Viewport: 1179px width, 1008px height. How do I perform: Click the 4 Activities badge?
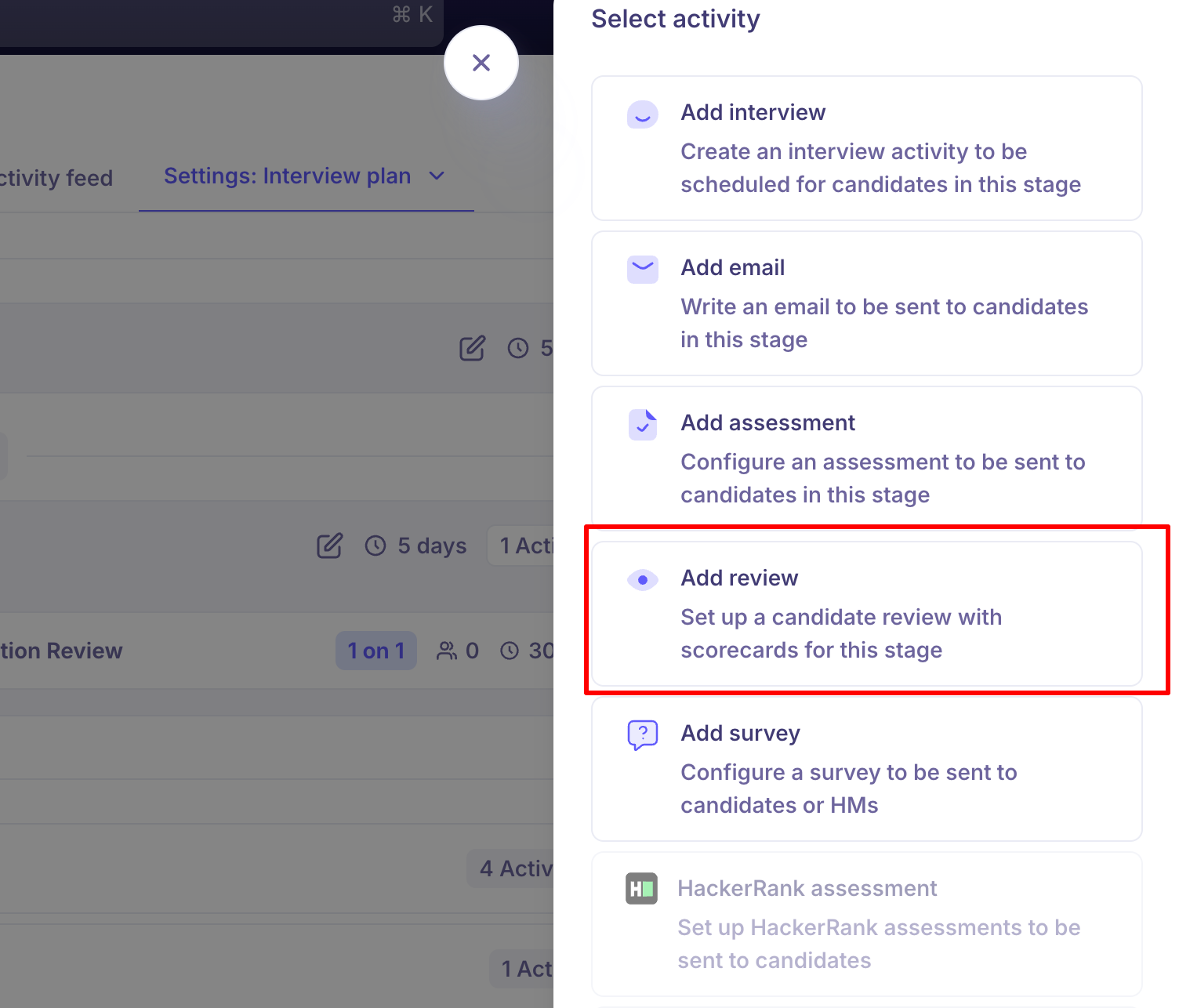[x=513, y=868]
